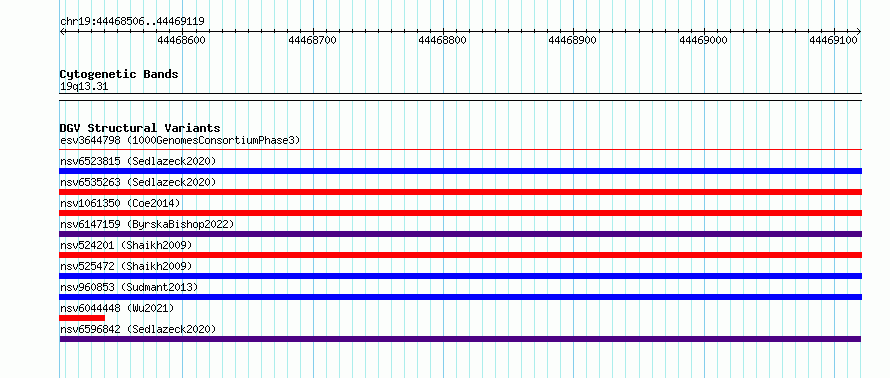
Task: Select the 19q13.31 band label
Action: pos(84,87)
